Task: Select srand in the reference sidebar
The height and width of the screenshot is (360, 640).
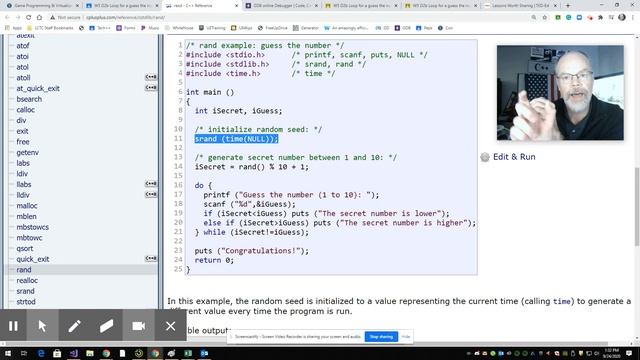Action: (x=25, y=291)
